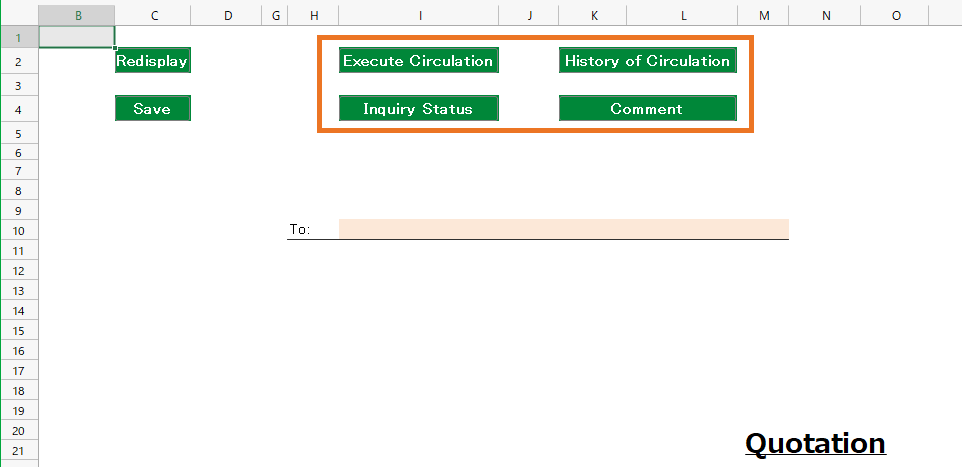Image resolution: width=962 pixels, height=467 pixels.
Task: Select the Quotation title cell
Action: pyautogui.click(x=815, y=443)
